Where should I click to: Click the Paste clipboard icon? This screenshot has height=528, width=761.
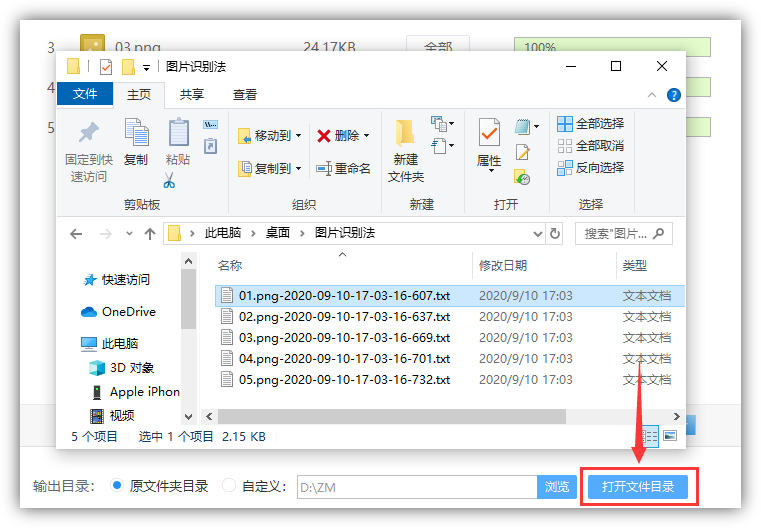click(x=179, y=132)
